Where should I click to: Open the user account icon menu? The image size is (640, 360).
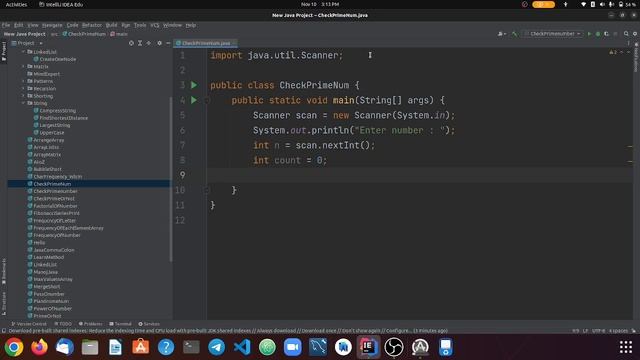502,34
